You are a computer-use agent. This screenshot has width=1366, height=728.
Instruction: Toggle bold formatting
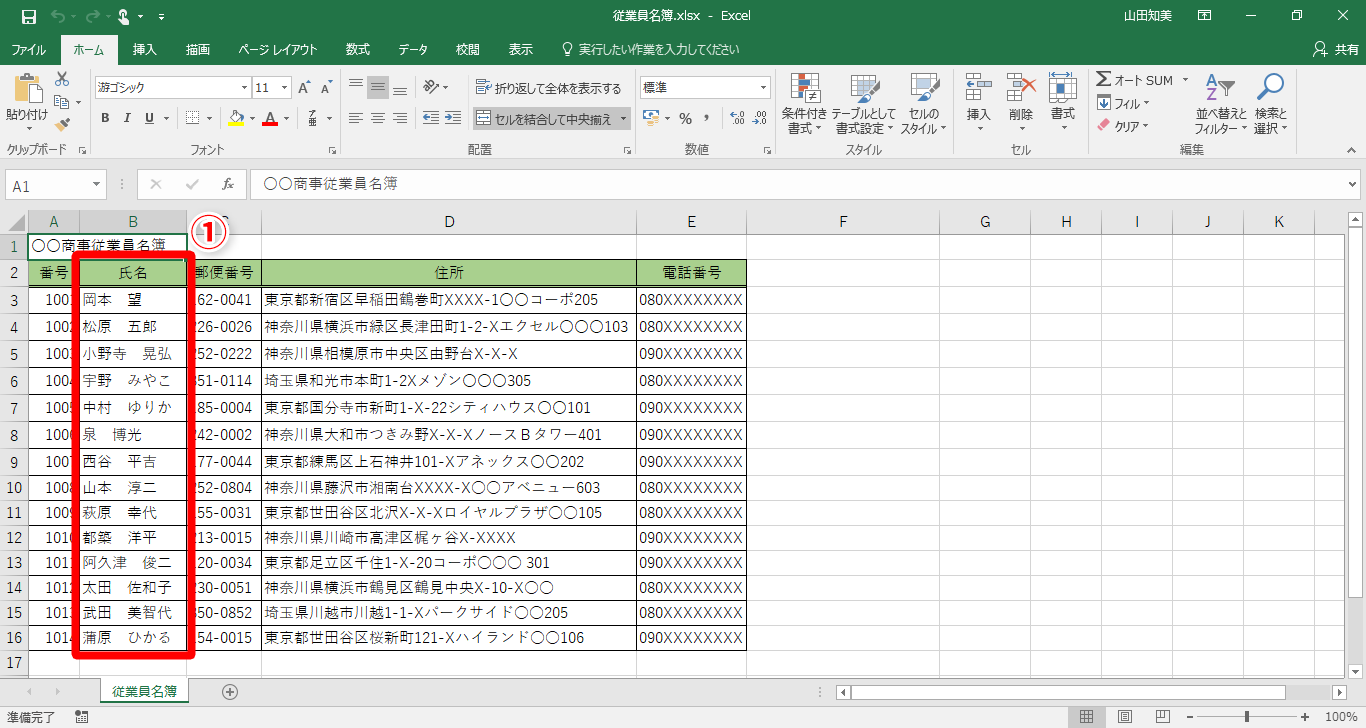[105, 118]
